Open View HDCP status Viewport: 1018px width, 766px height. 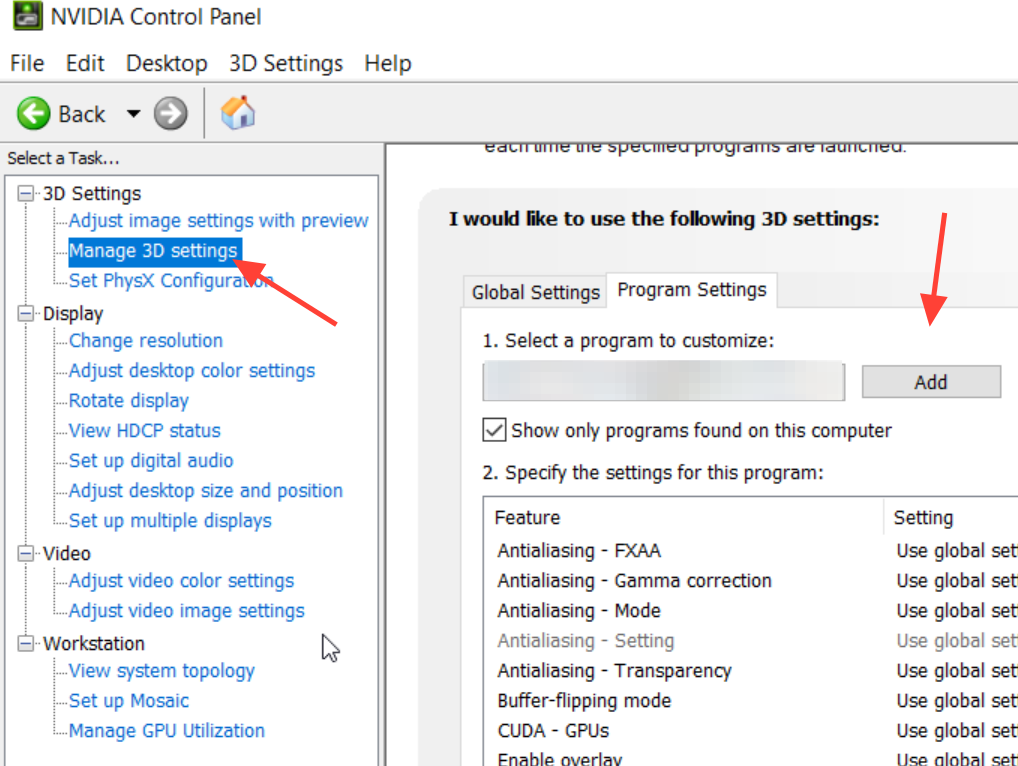144,430
